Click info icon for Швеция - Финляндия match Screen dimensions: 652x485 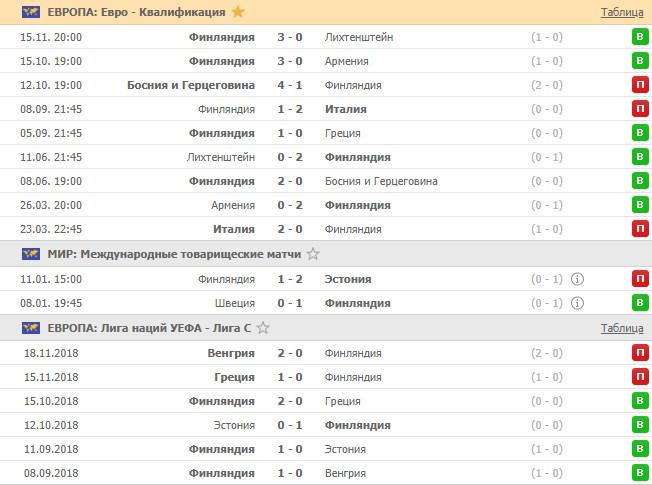point(577,303)
